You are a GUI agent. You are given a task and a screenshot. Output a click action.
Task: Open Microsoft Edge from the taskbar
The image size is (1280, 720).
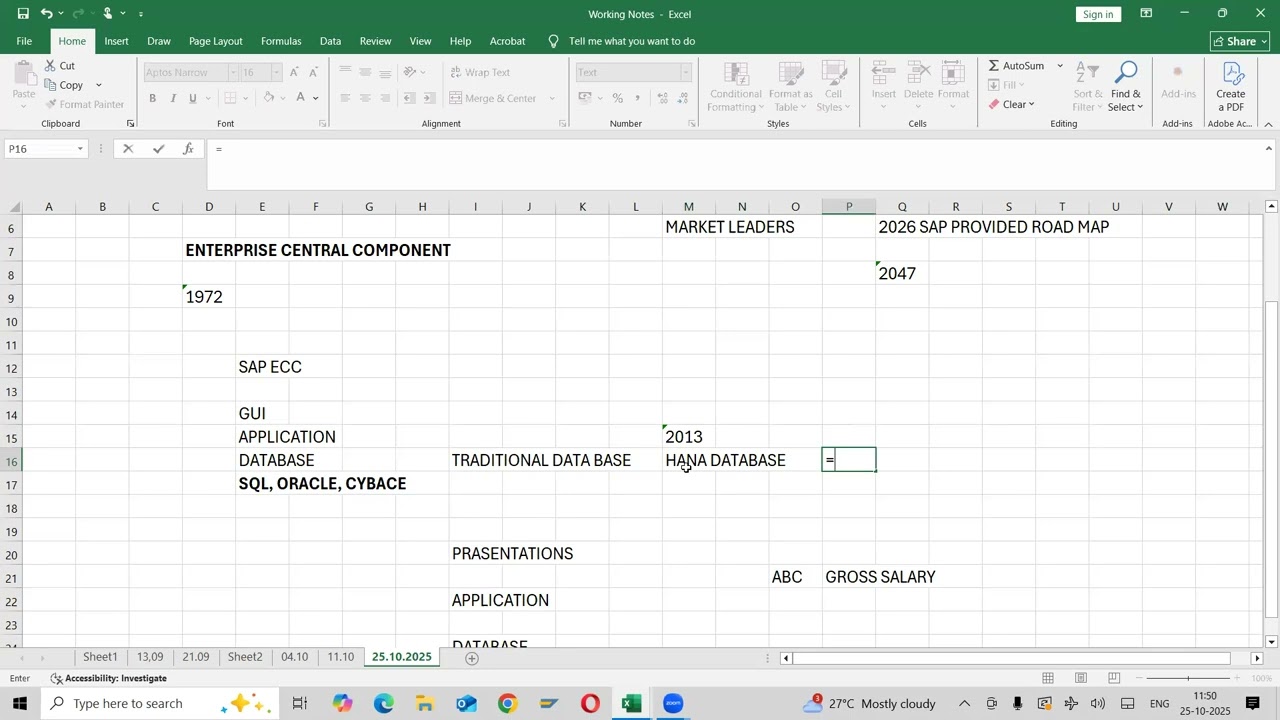click(384, 704)
